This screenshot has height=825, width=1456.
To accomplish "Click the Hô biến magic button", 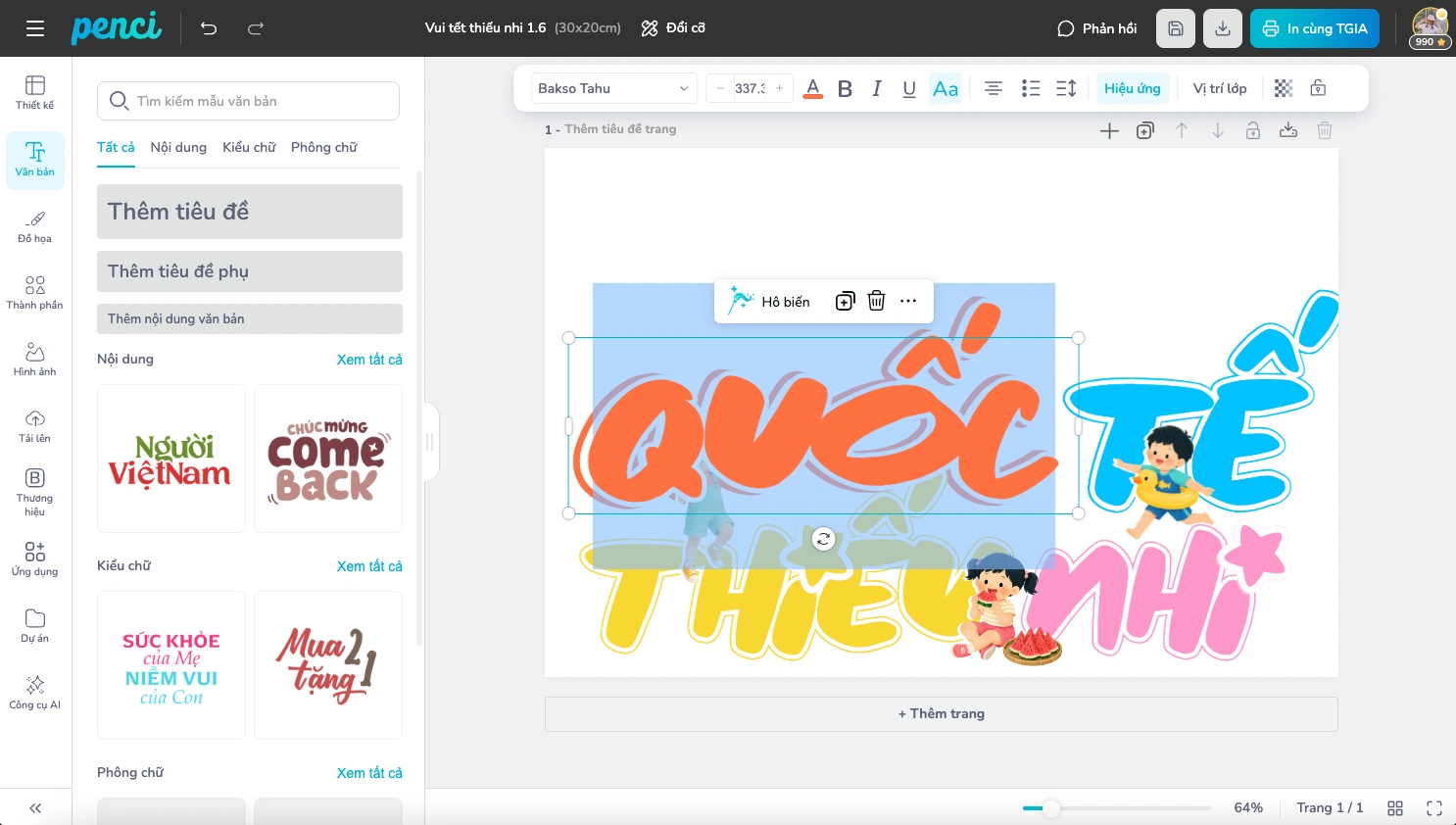I will coord(770,301).
